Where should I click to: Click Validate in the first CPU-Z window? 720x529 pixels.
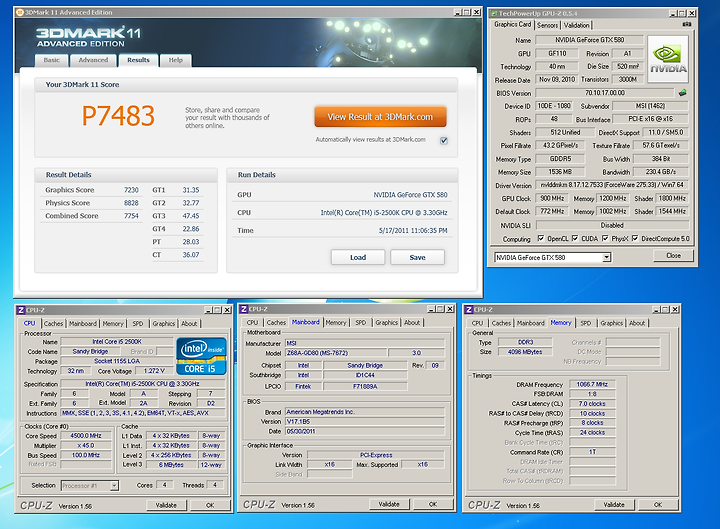click(x=166, y=505)
